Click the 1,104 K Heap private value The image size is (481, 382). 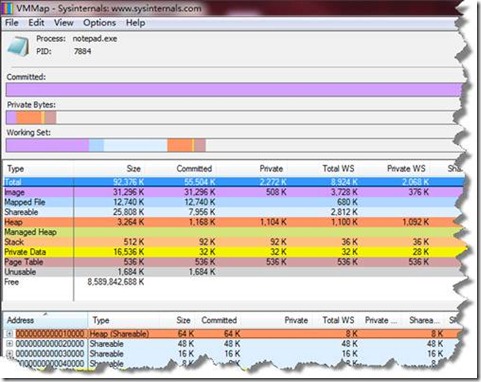click(273, 222)
